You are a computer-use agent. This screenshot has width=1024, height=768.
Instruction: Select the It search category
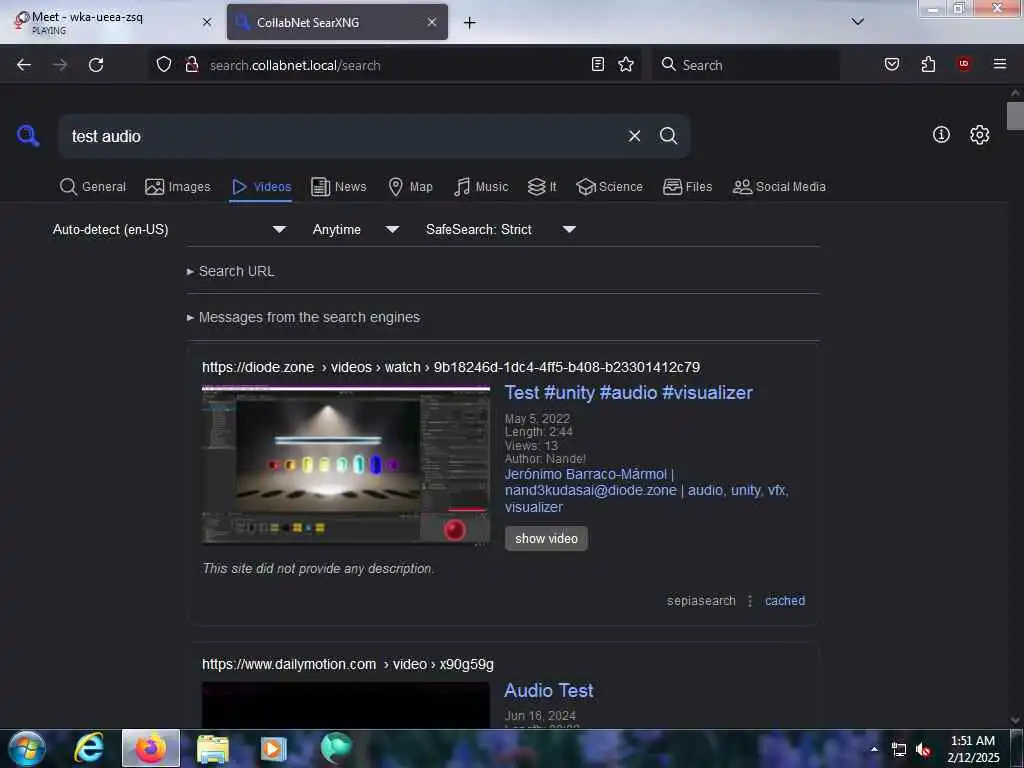click(542, 187)
